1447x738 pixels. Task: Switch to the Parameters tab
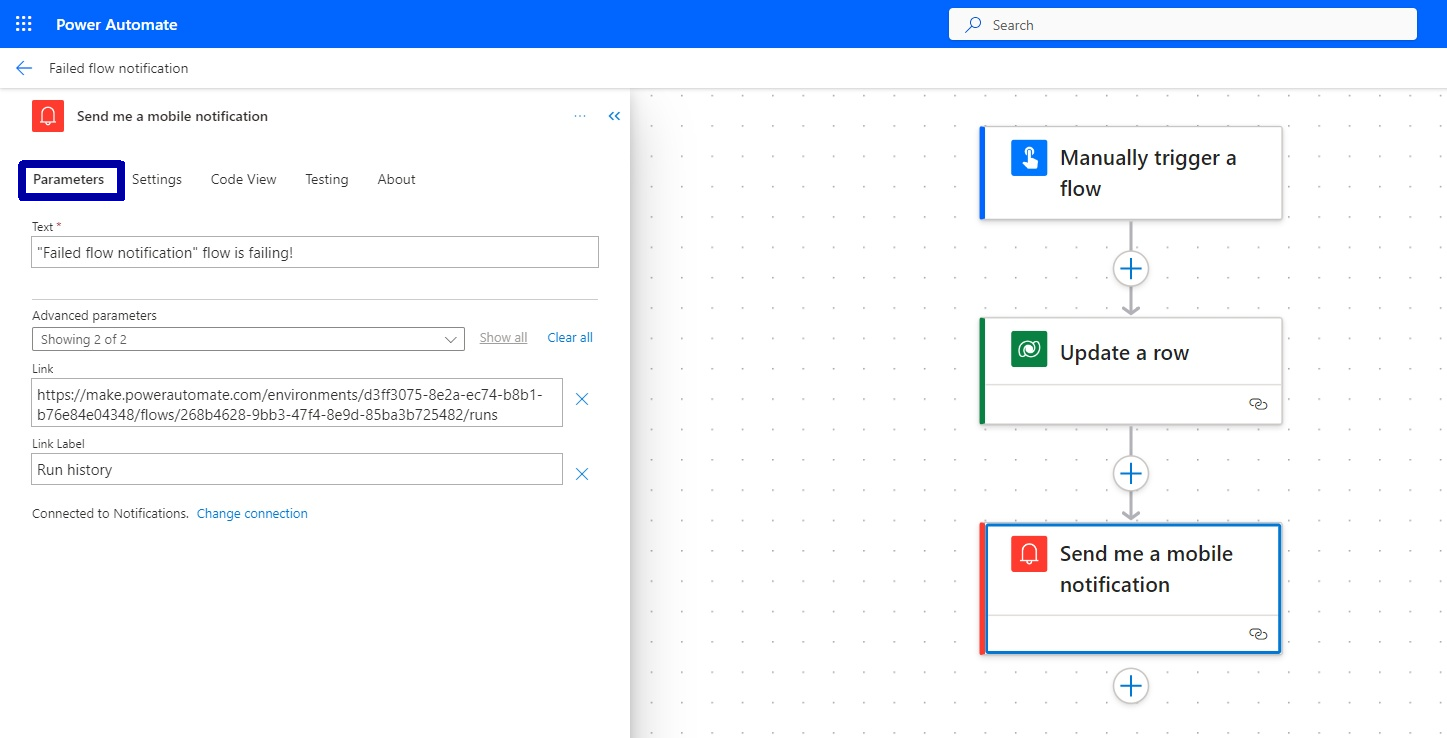click(69, 180)
